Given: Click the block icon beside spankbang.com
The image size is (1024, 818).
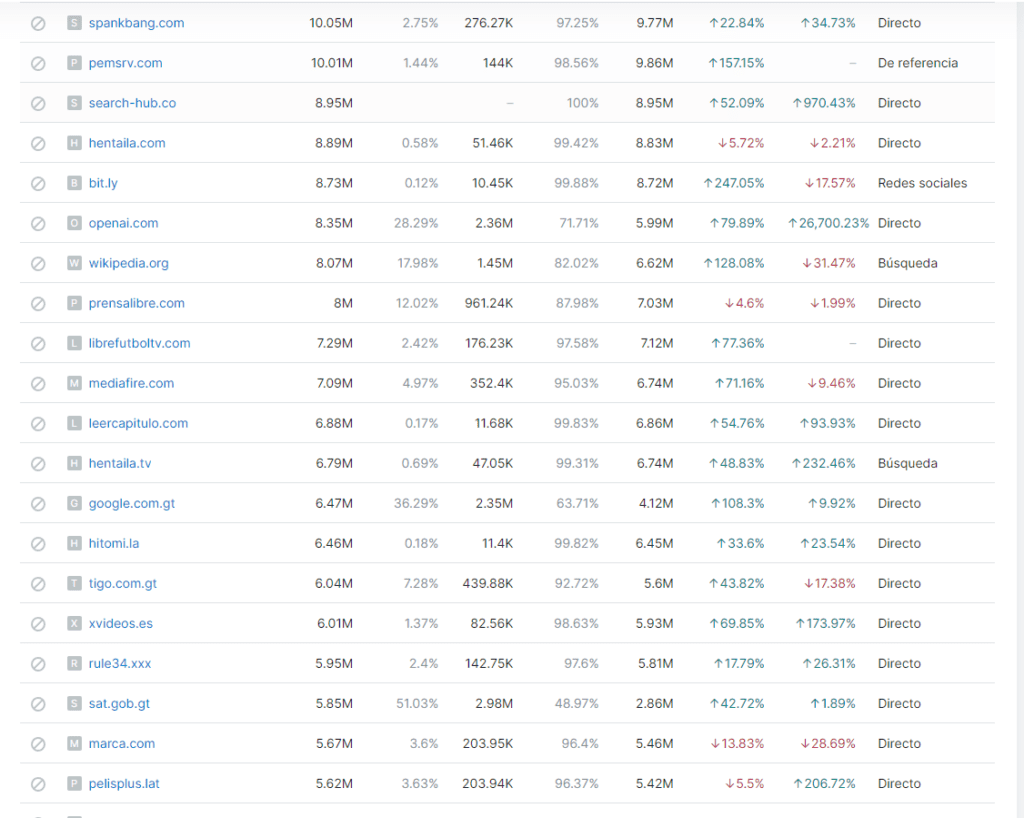Looking at the screenshot, I should (38, 24).
